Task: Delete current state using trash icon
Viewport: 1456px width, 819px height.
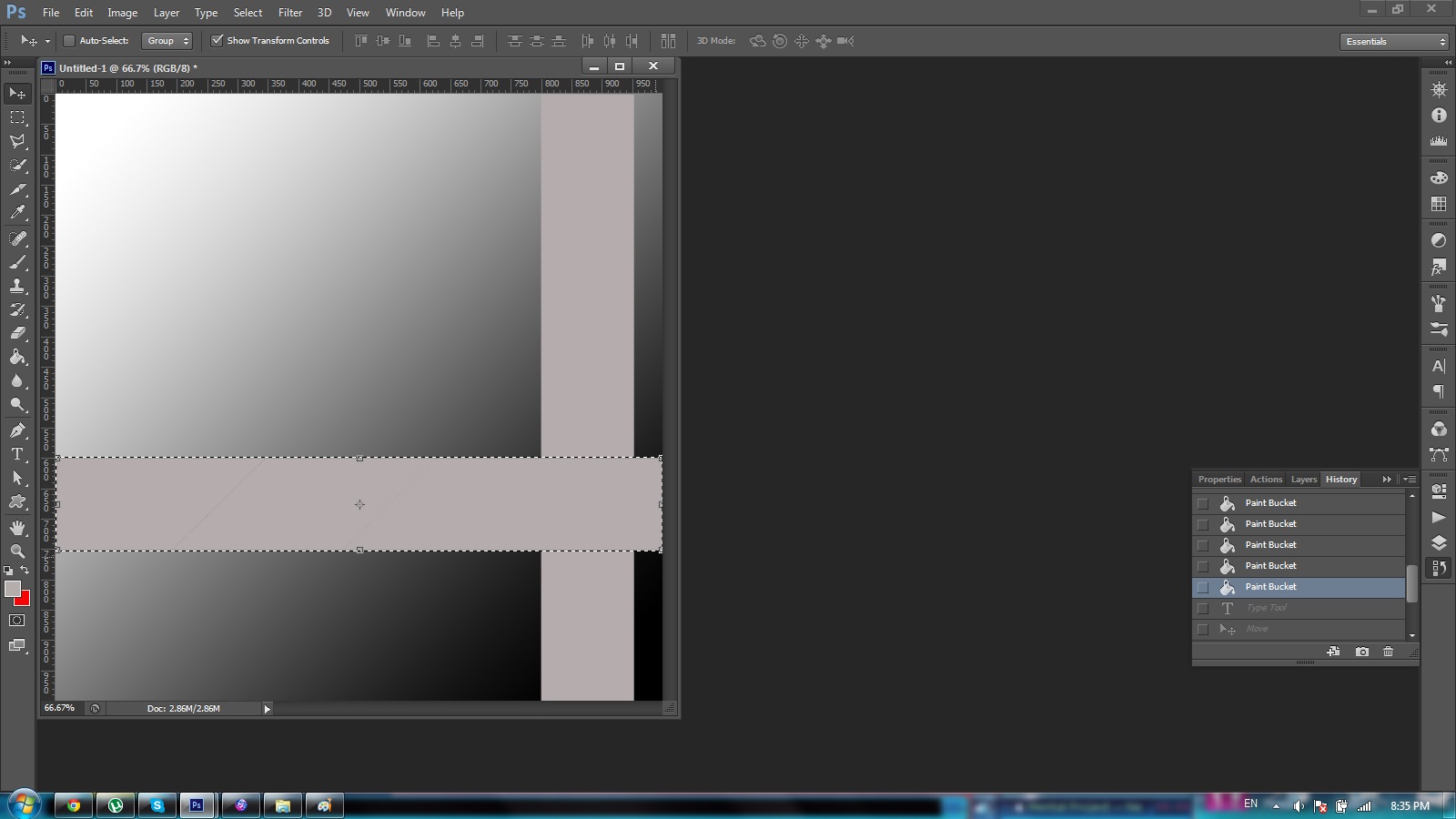Action: pos(1388,652)
